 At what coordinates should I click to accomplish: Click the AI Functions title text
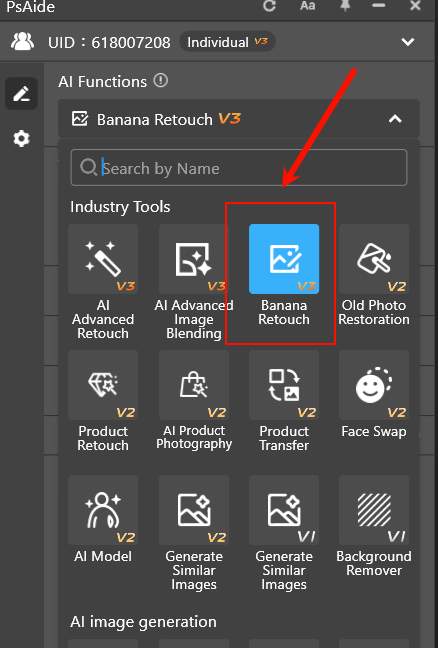click(102, 81)
